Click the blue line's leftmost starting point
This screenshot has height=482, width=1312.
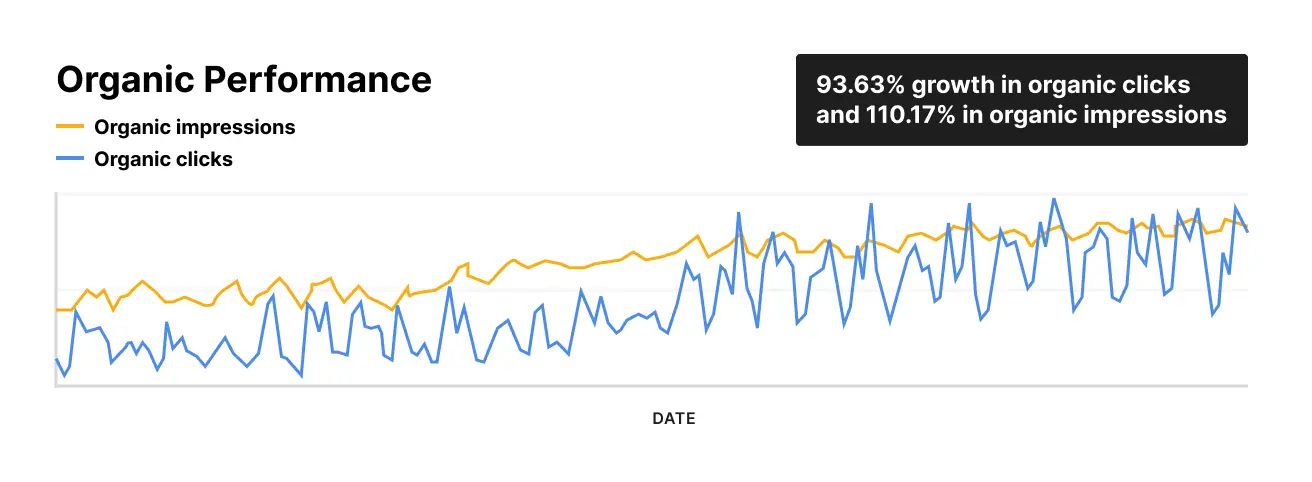click(57, 358)
